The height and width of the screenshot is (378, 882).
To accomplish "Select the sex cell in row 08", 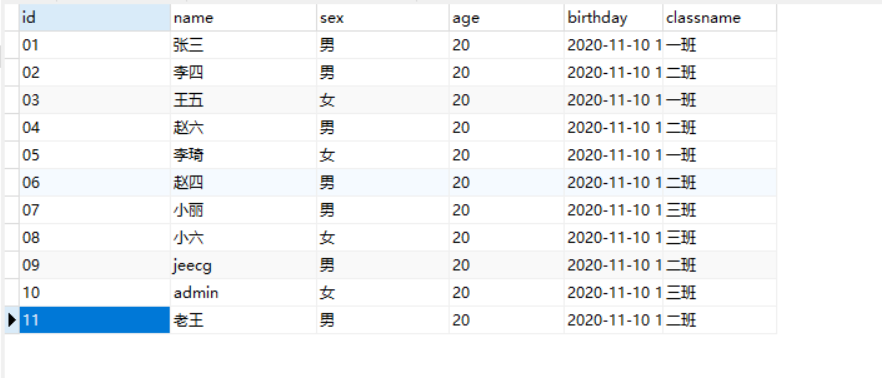I will pos(383,237).
